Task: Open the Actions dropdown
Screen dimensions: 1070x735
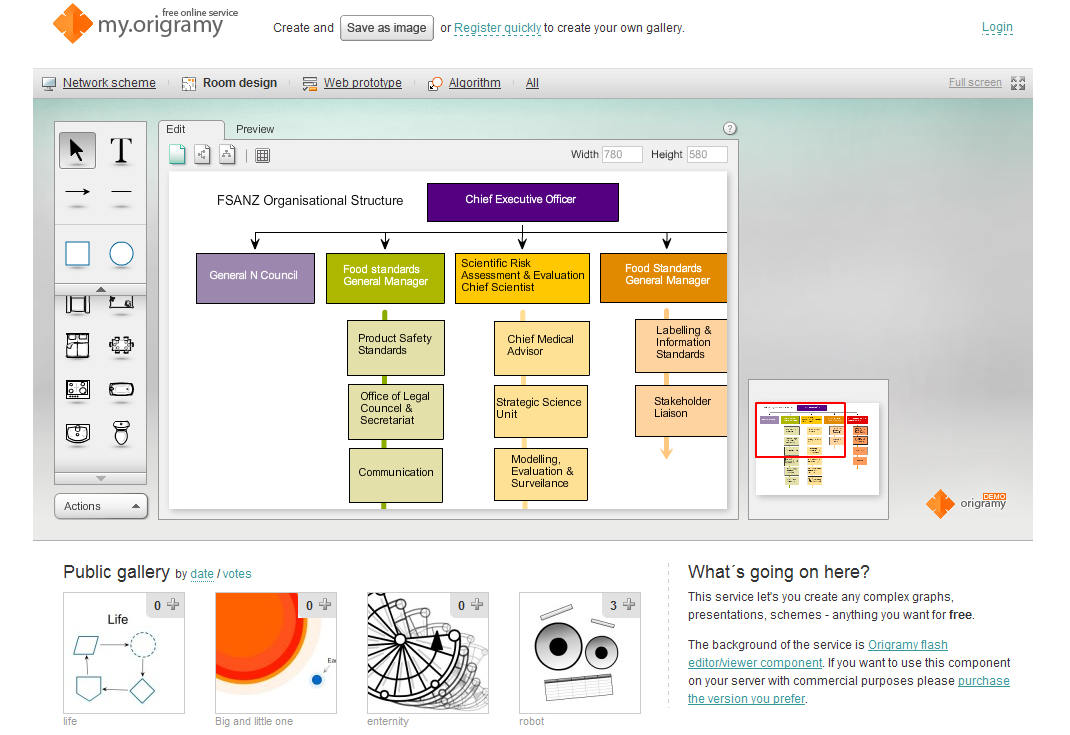Action: [101, 506]
